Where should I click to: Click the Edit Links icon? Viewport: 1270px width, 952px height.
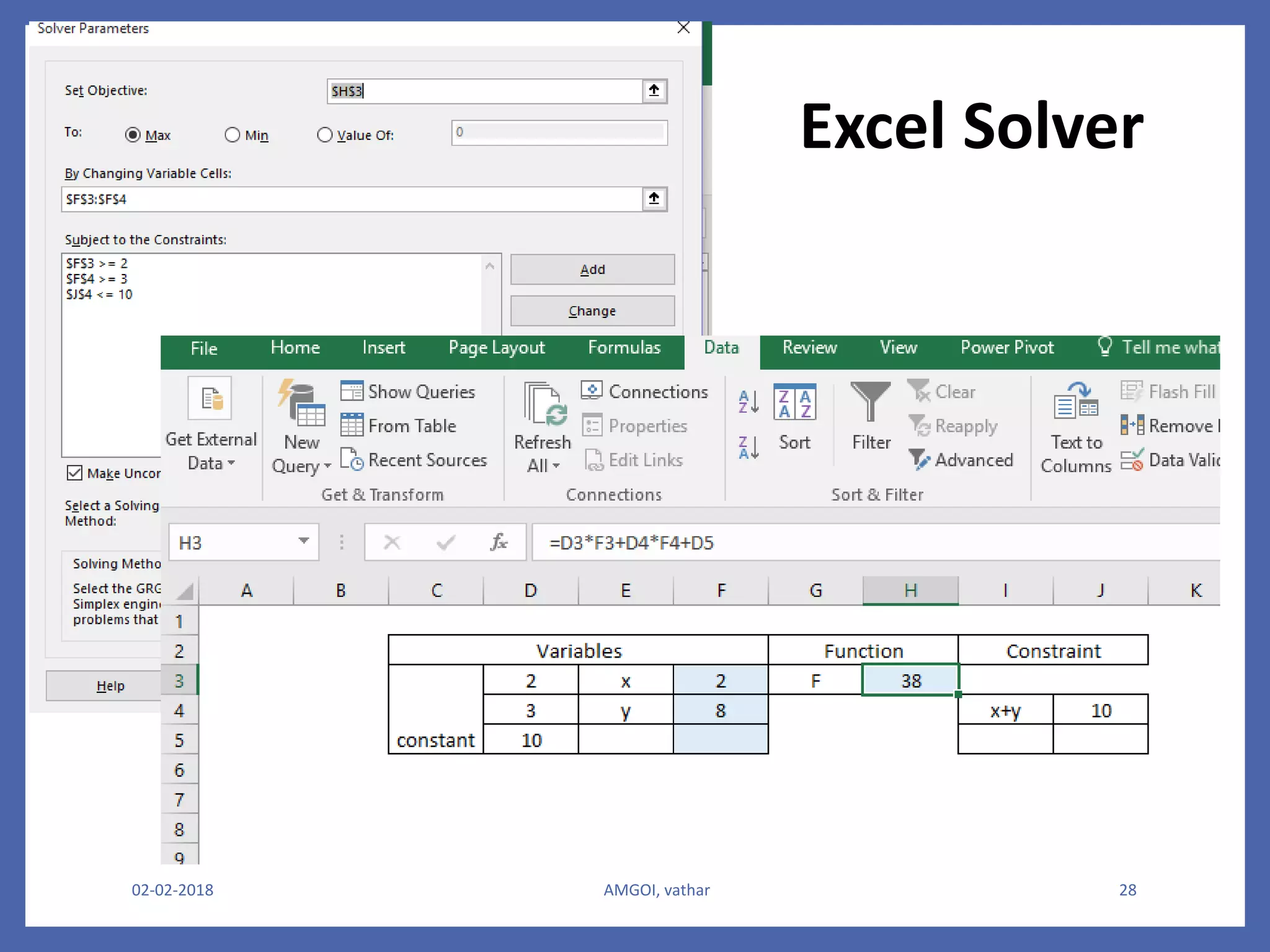(x=593, y=460)
